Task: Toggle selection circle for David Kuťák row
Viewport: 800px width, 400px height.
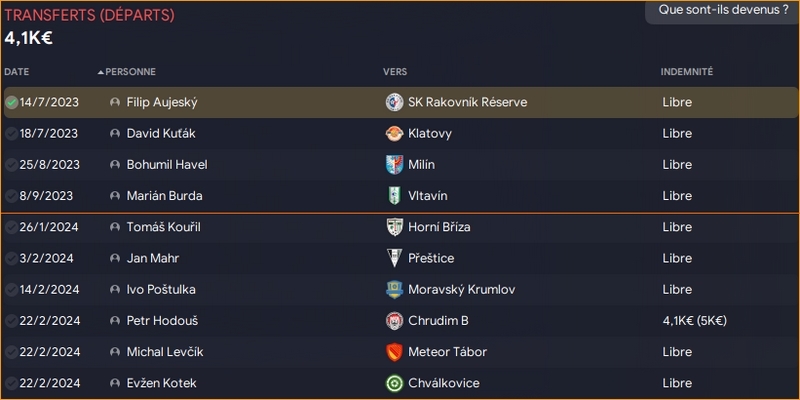Action: (x=11, y=133)
